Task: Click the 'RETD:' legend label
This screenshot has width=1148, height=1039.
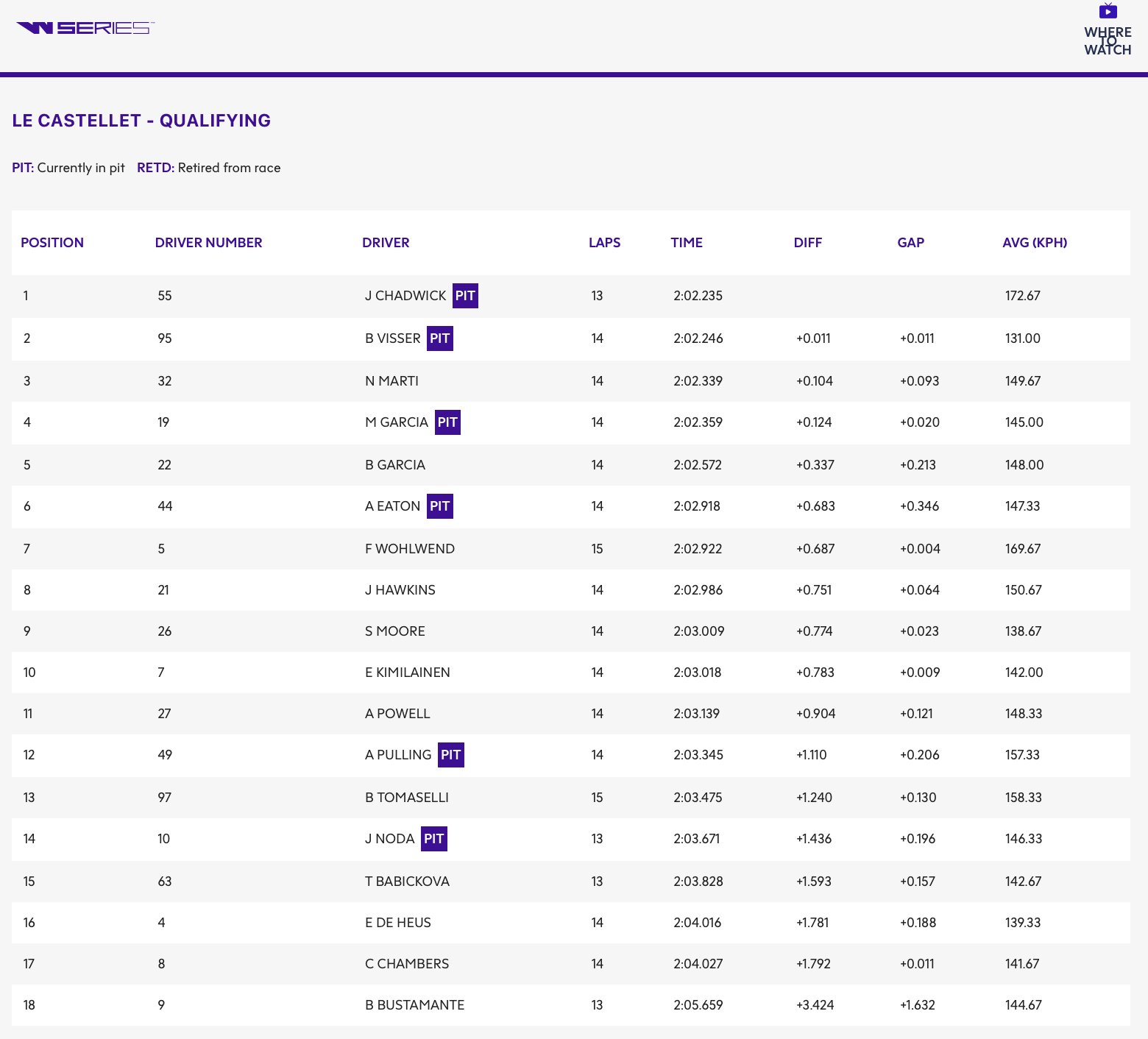Action: pos(155,168)
